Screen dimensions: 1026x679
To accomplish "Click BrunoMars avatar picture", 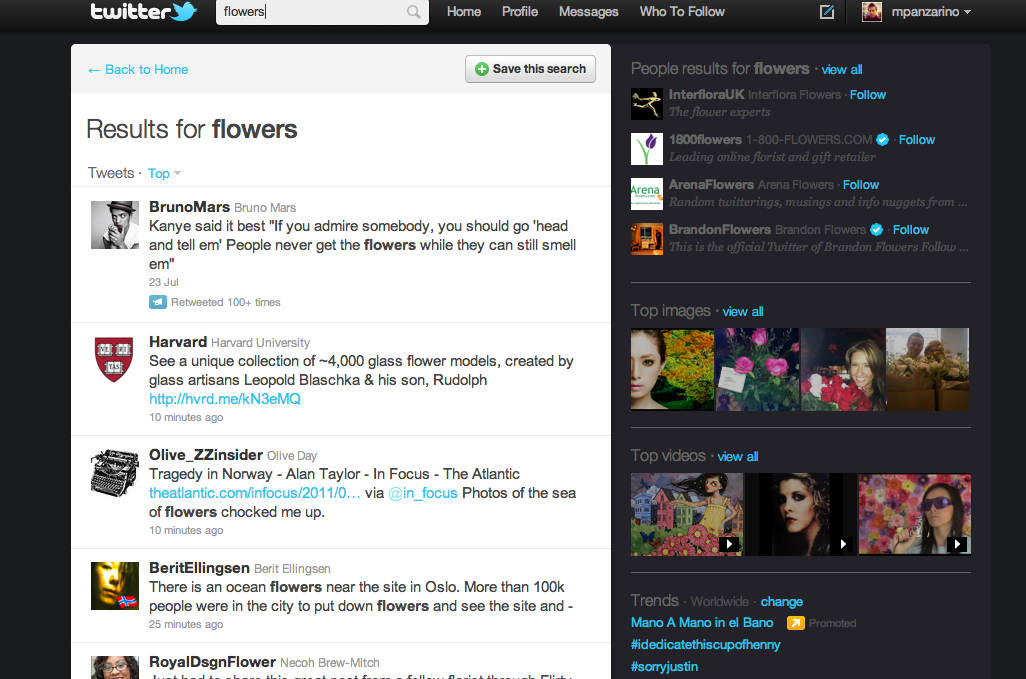I will point(115,225).
